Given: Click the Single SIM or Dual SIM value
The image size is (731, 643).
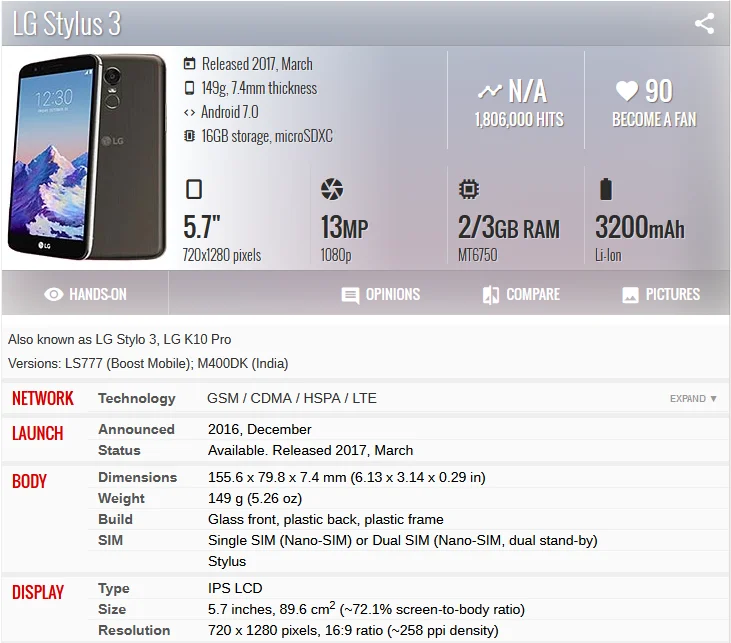Looking at the screenshot, I should coord(403,540).
